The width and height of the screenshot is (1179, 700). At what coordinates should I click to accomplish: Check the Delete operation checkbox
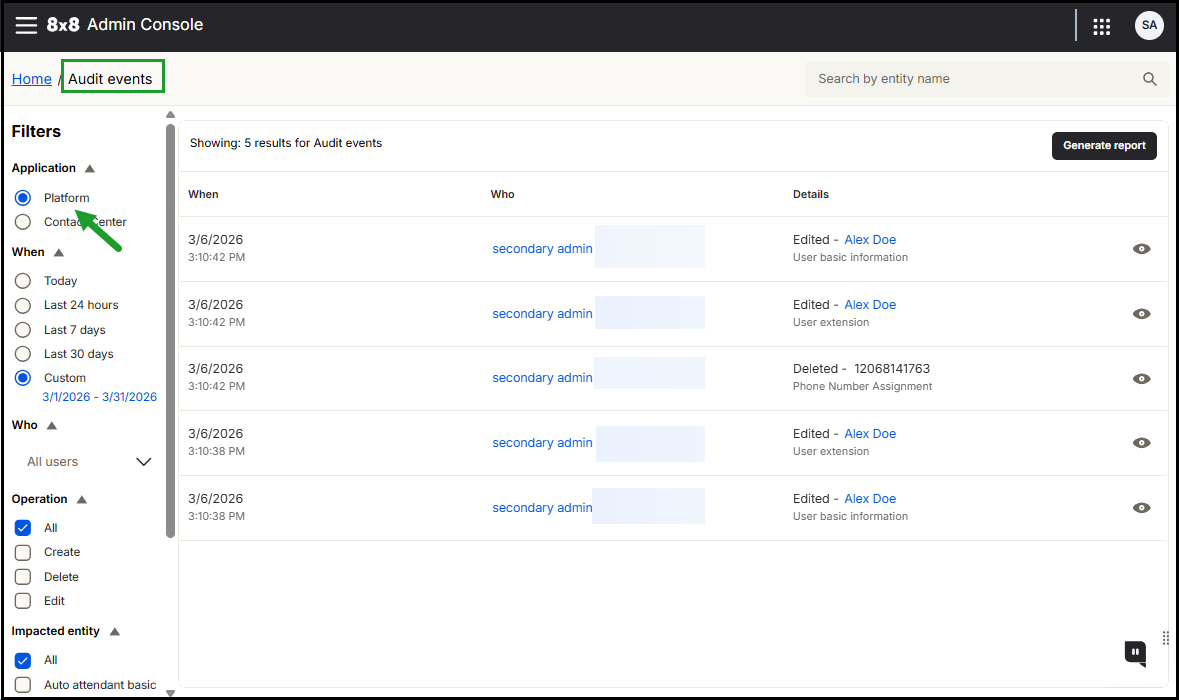click(x=23, y=577)
